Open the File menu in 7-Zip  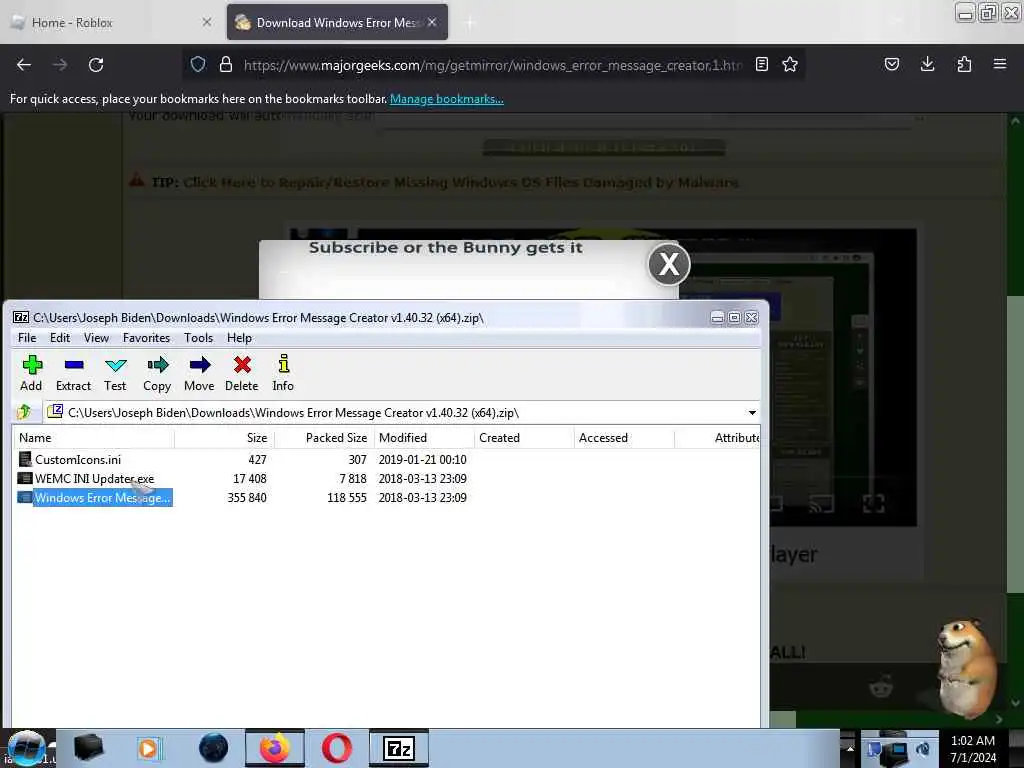(27, 338)
